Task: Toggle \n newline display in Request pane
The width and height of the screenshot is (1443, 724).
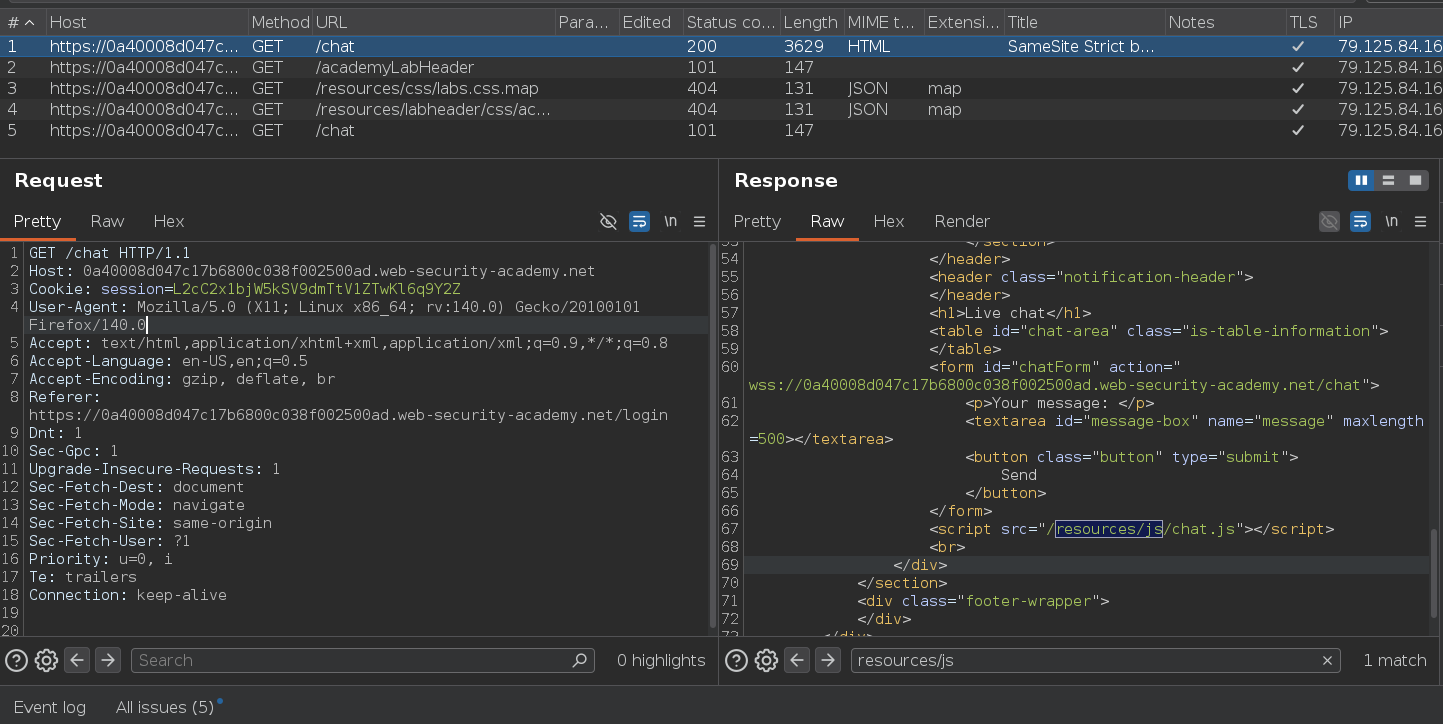Action: [x=671, y=222]
